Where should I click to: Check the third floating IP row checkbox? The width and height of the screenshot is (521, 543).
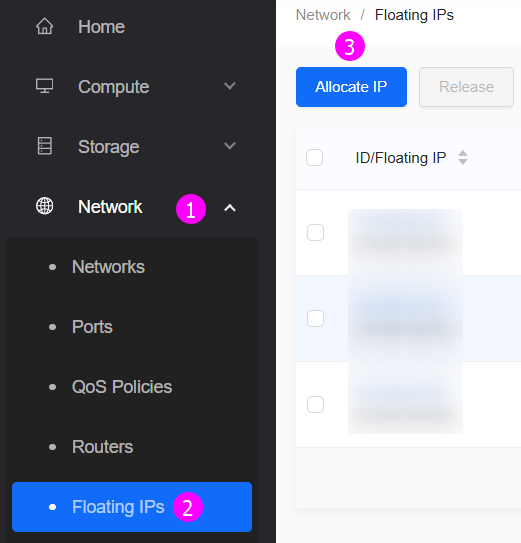pyautogui.click(x=316, y=404)
